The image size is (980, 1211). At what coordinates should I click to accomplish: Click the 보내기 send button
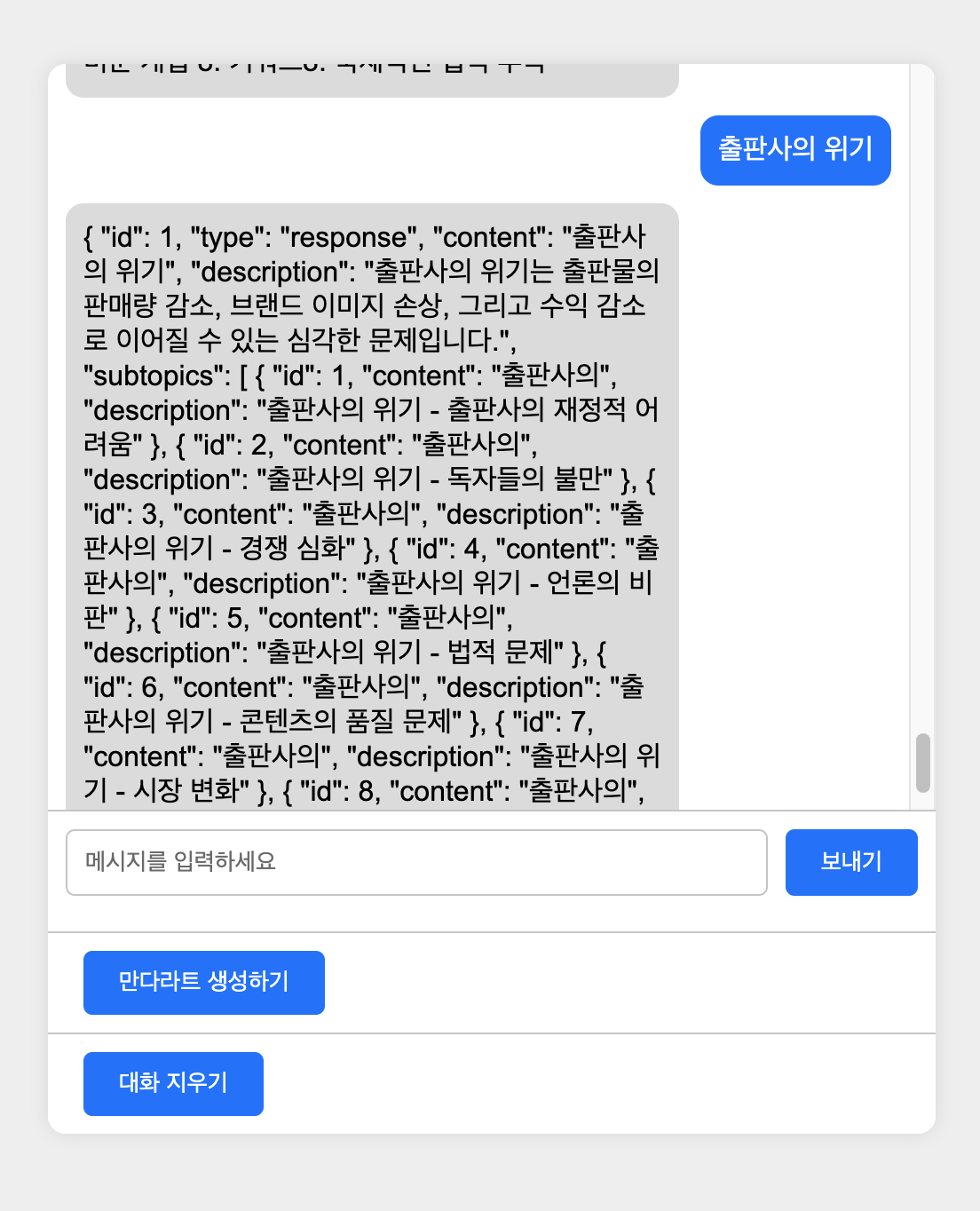coord(850,862)
